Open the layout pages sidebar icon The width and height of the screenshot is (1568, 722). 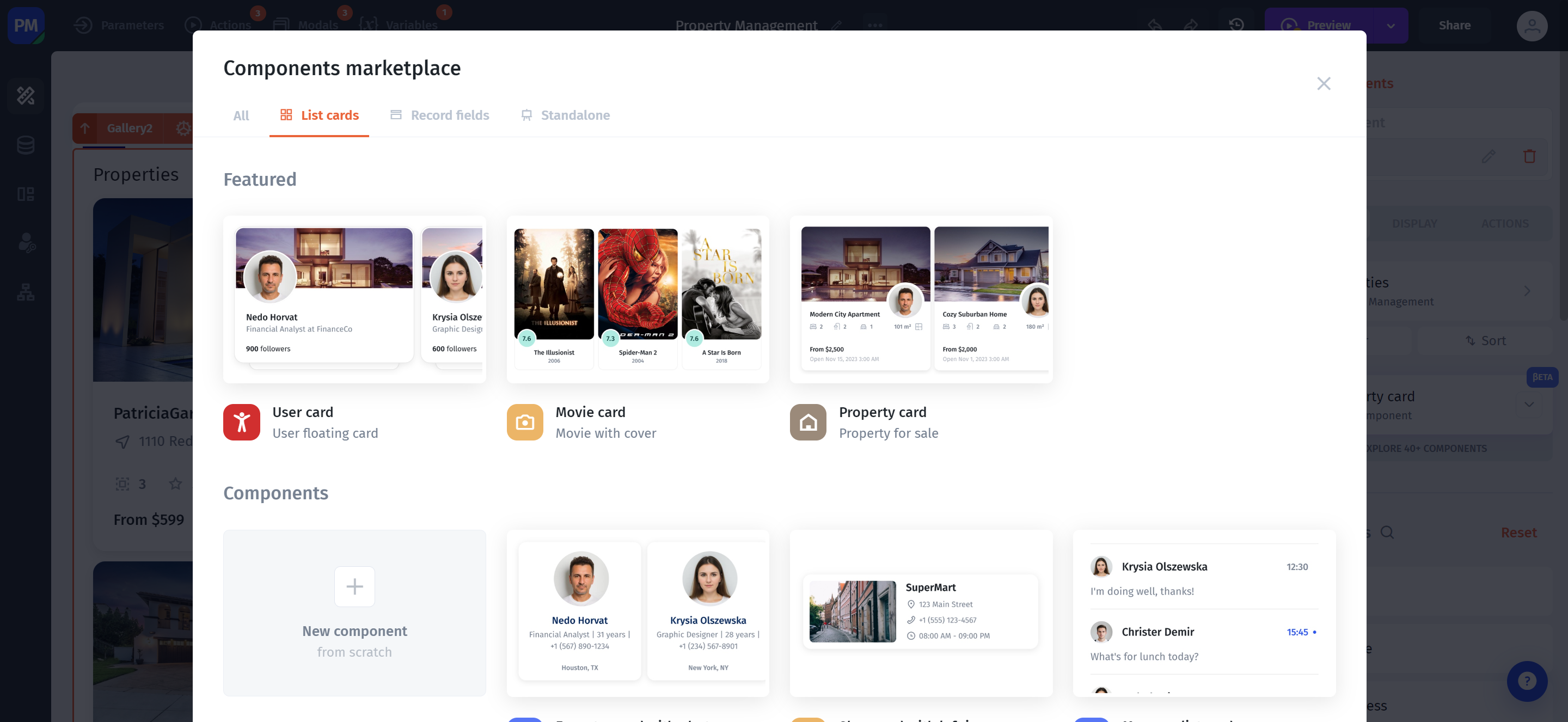(26, 194)
